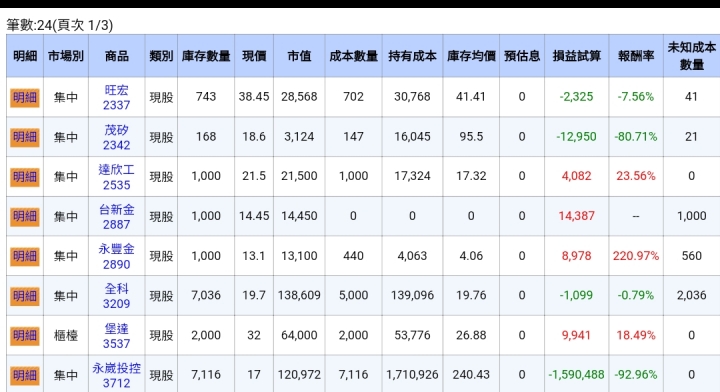
Task: Open 明細 button for 永崴投控 3712 row
Action: point(25,375)
